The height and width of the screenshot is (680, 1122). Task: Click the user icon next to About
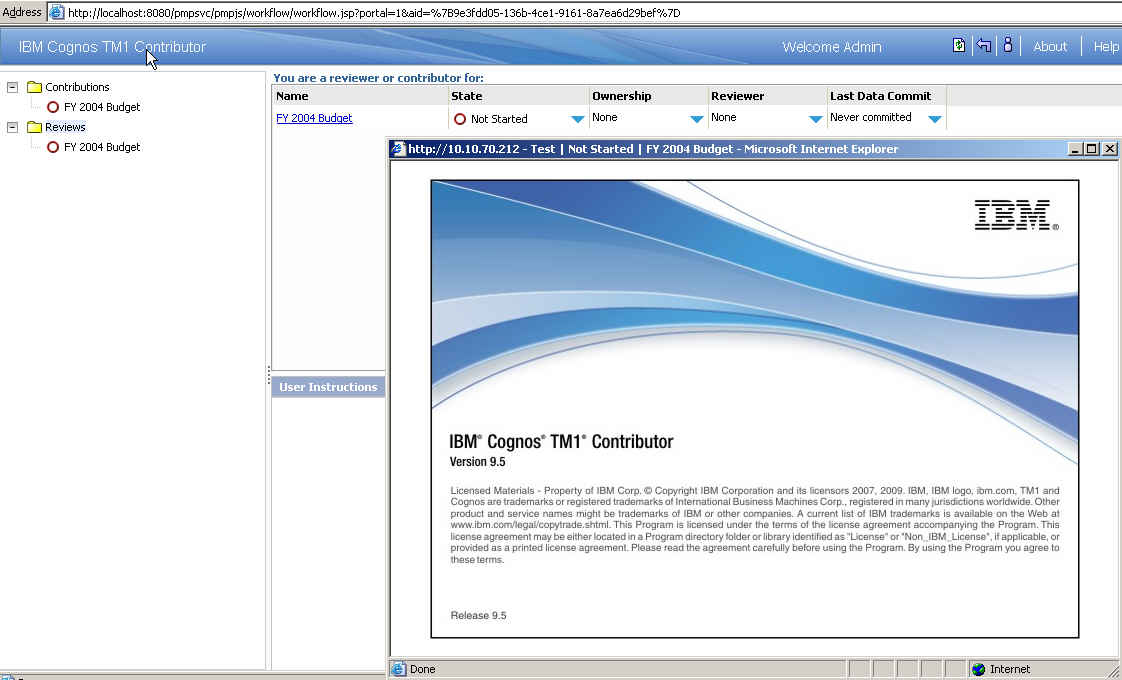pyautogui.click(x=1008, y=45)
